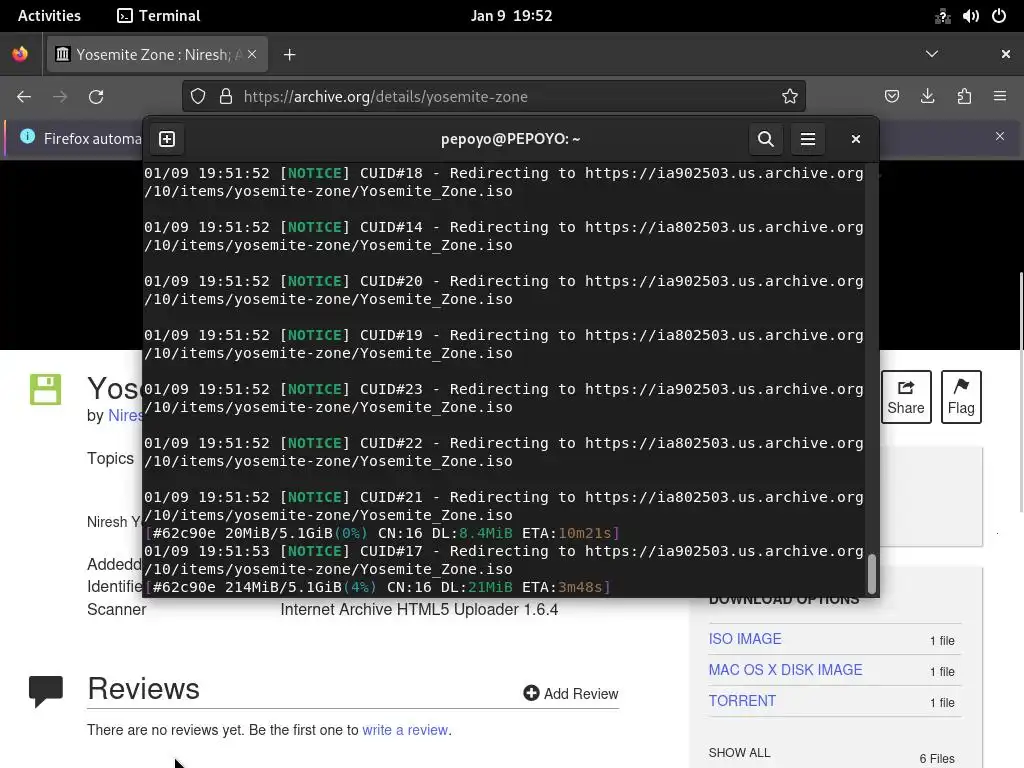
Task: Open a new browser tab
Action: 289,55
